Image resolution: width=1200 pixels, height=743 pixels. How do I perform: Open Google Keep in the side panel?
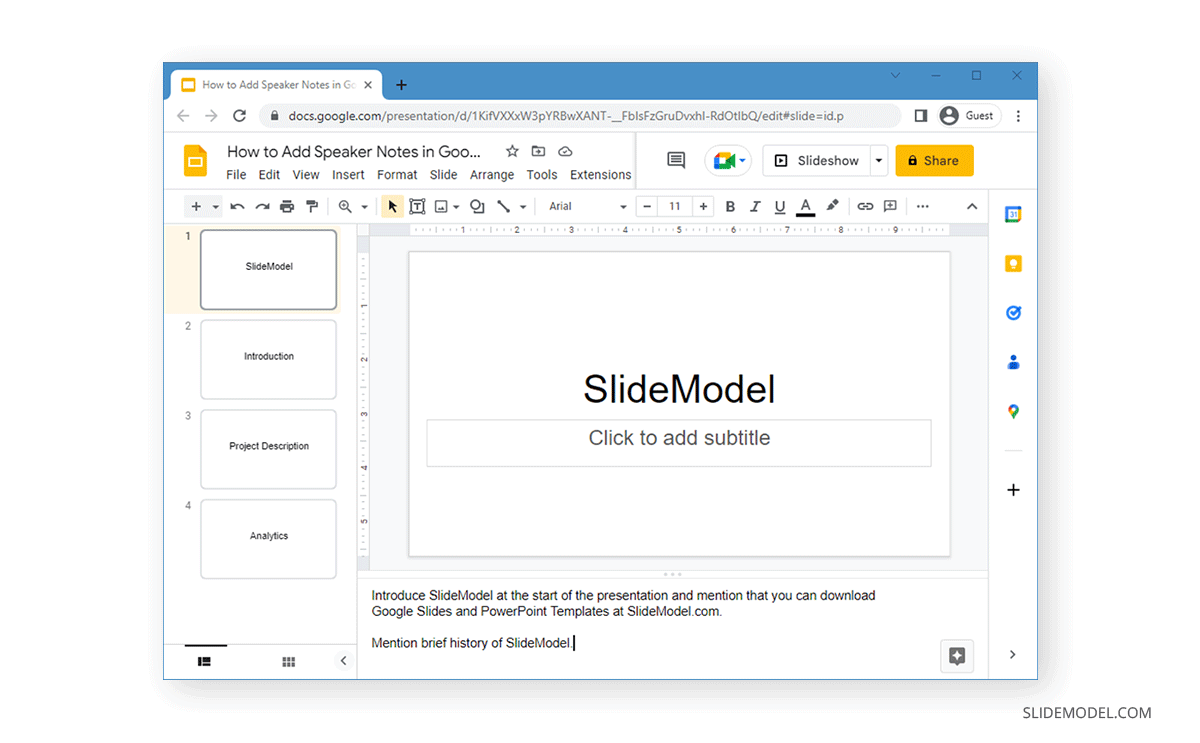coord(1013,263)
